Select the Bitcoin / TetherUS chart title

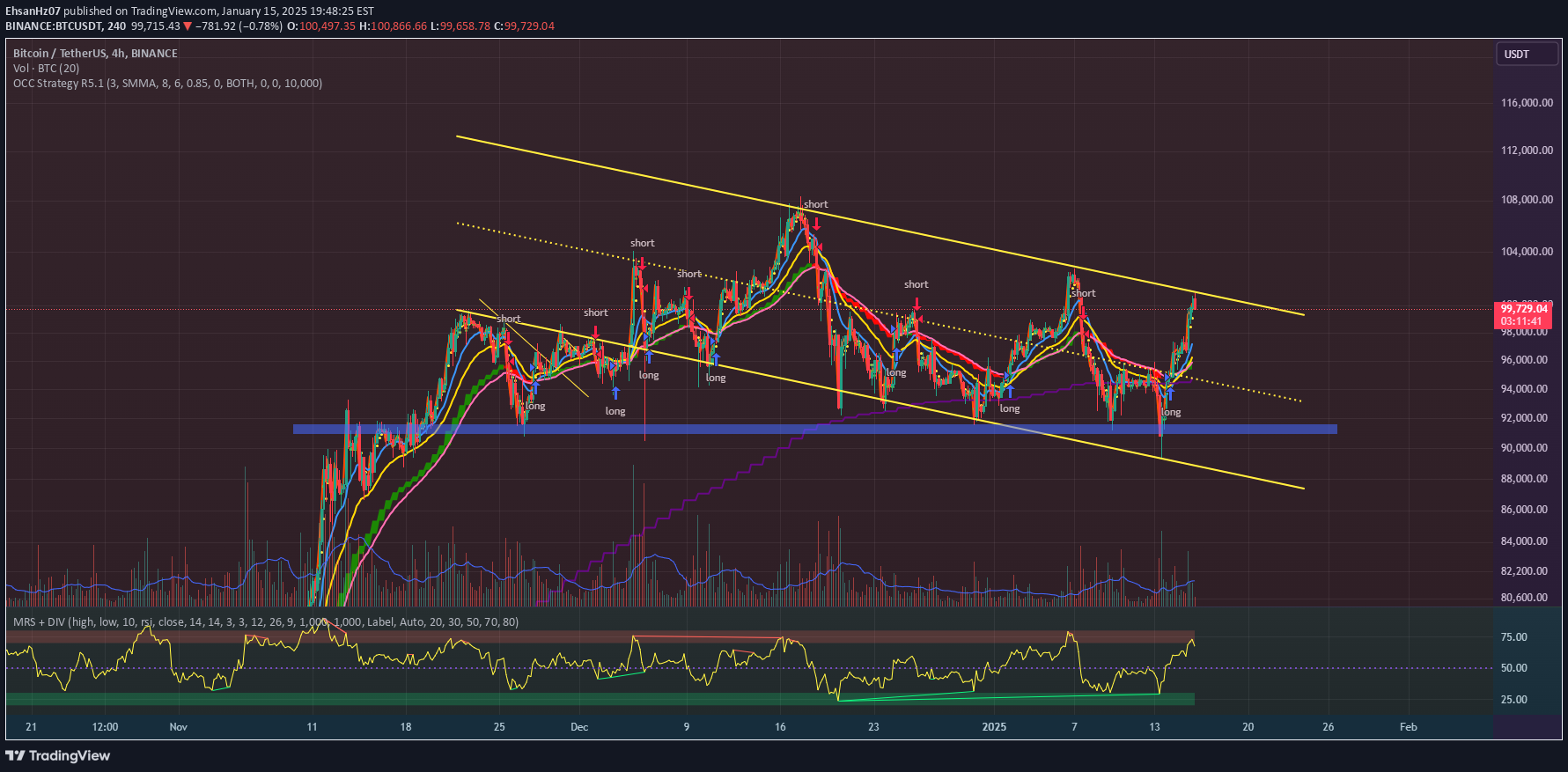coord(95,54)
